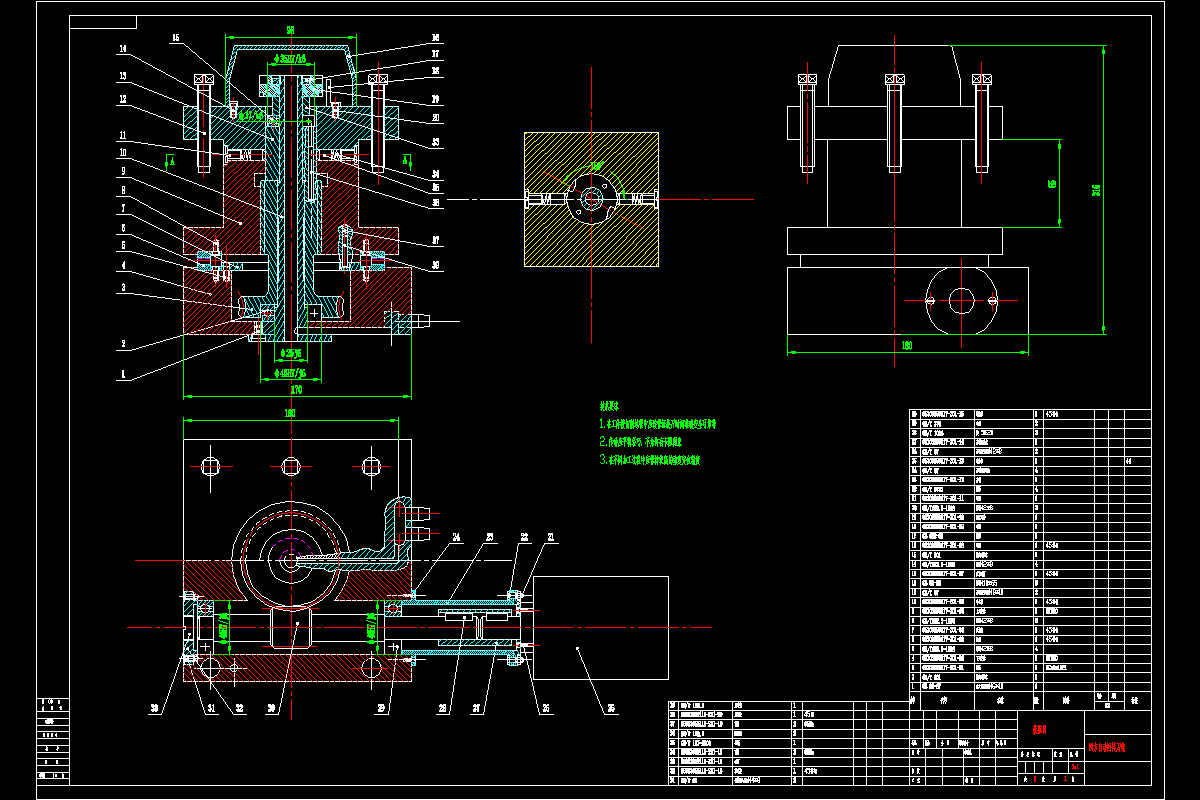Select part balloon number 14
Screen dimensions: 1200x800
[x=123, y=50]
